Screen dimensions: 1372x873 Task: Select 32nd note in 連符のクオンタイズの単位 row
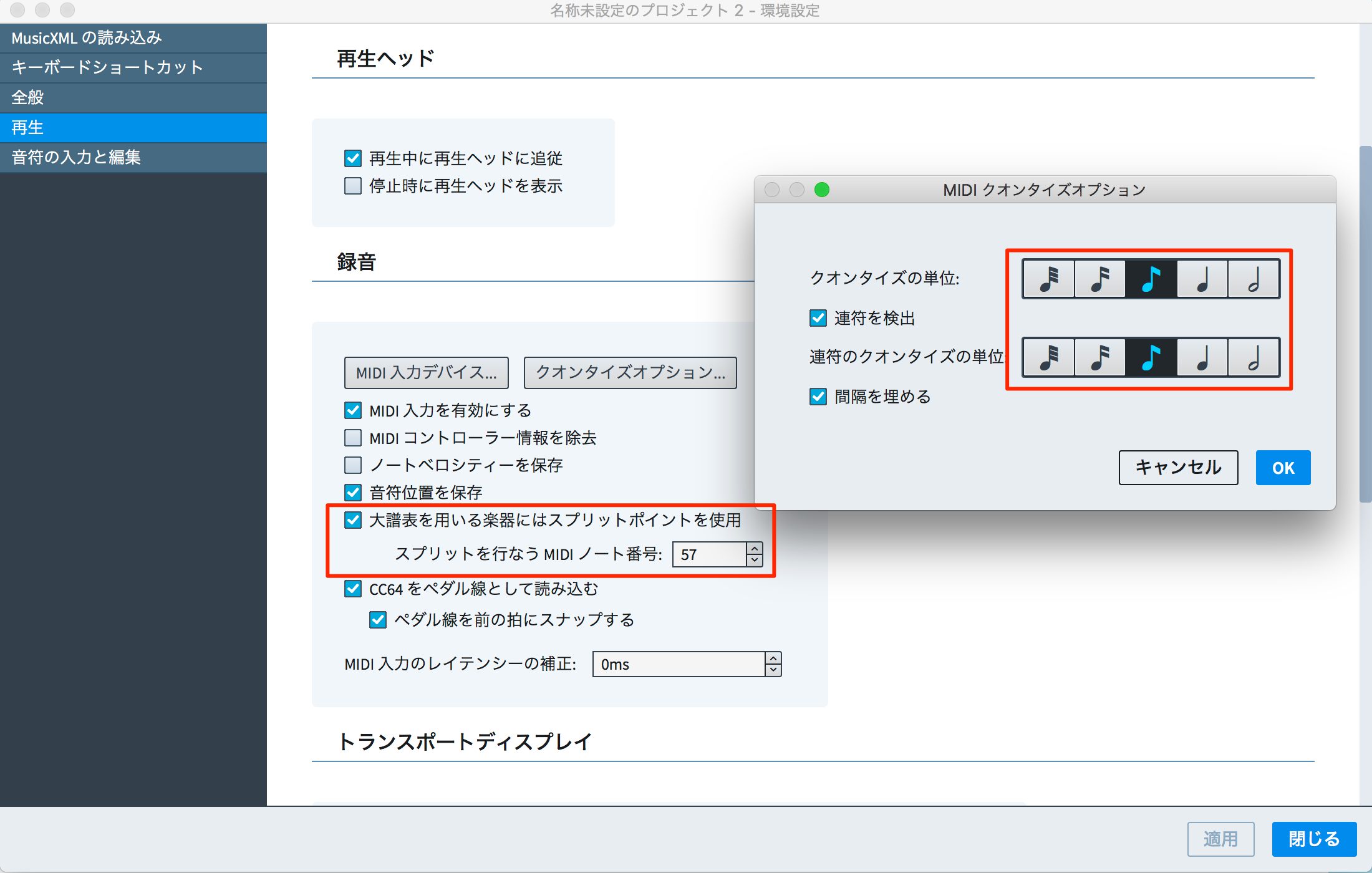(1049, 357)
